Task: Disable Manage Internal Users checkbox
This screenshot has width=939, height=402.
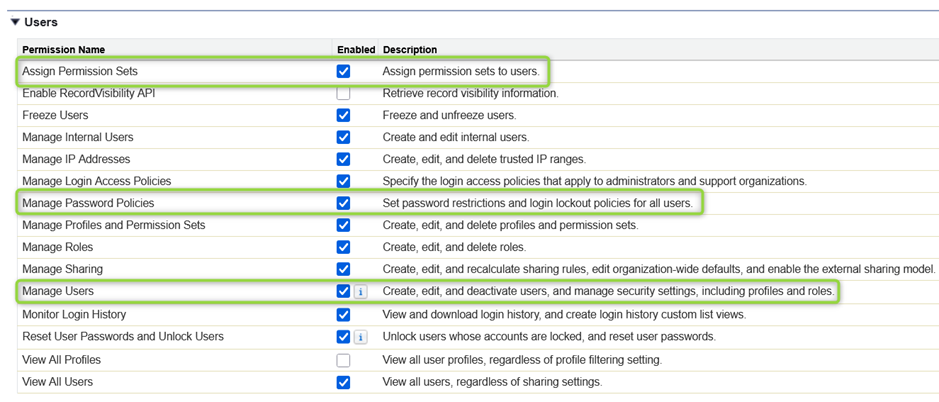Action: coord(344,138)
